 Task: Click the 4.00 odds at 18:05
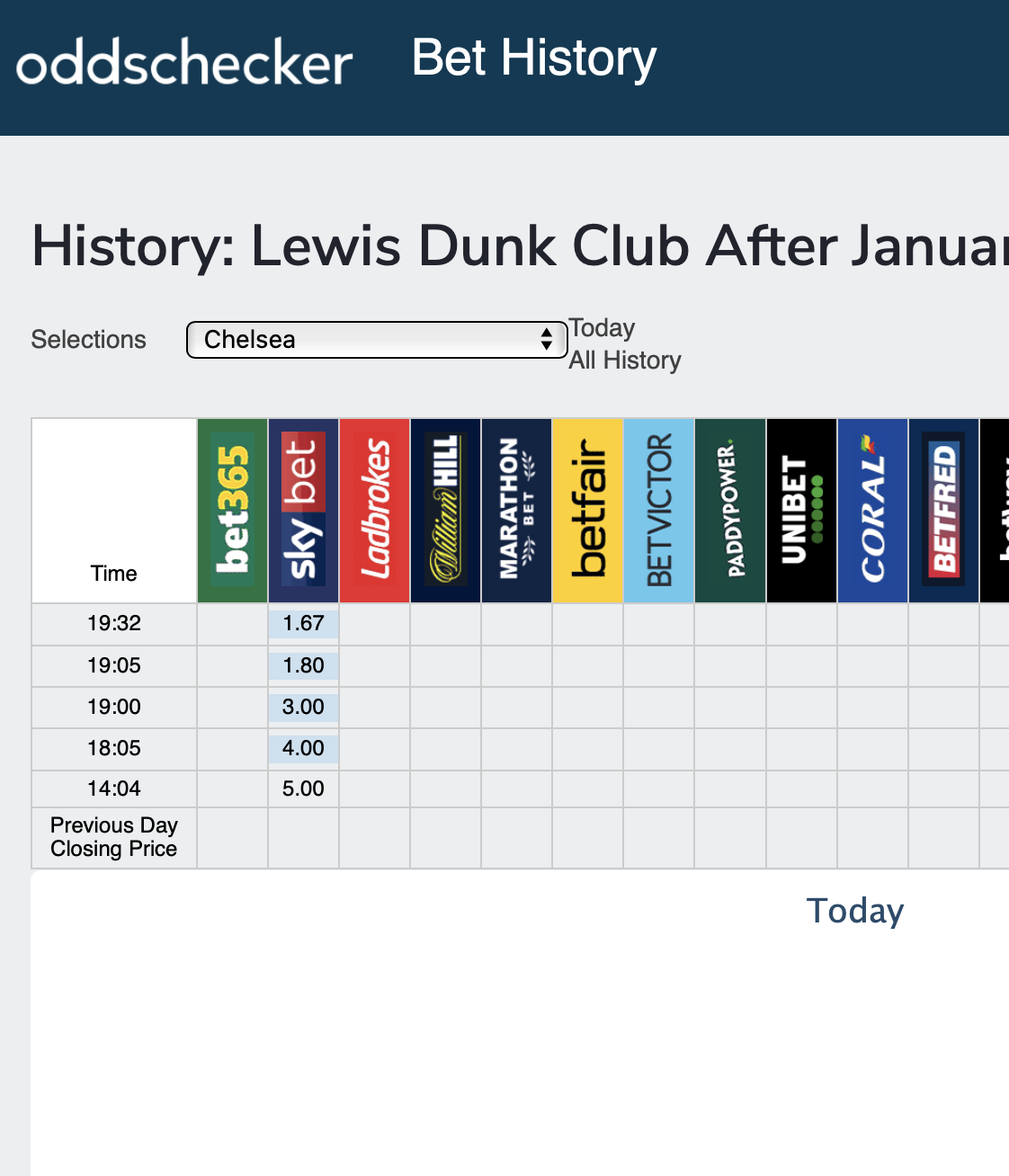point(304,748)
